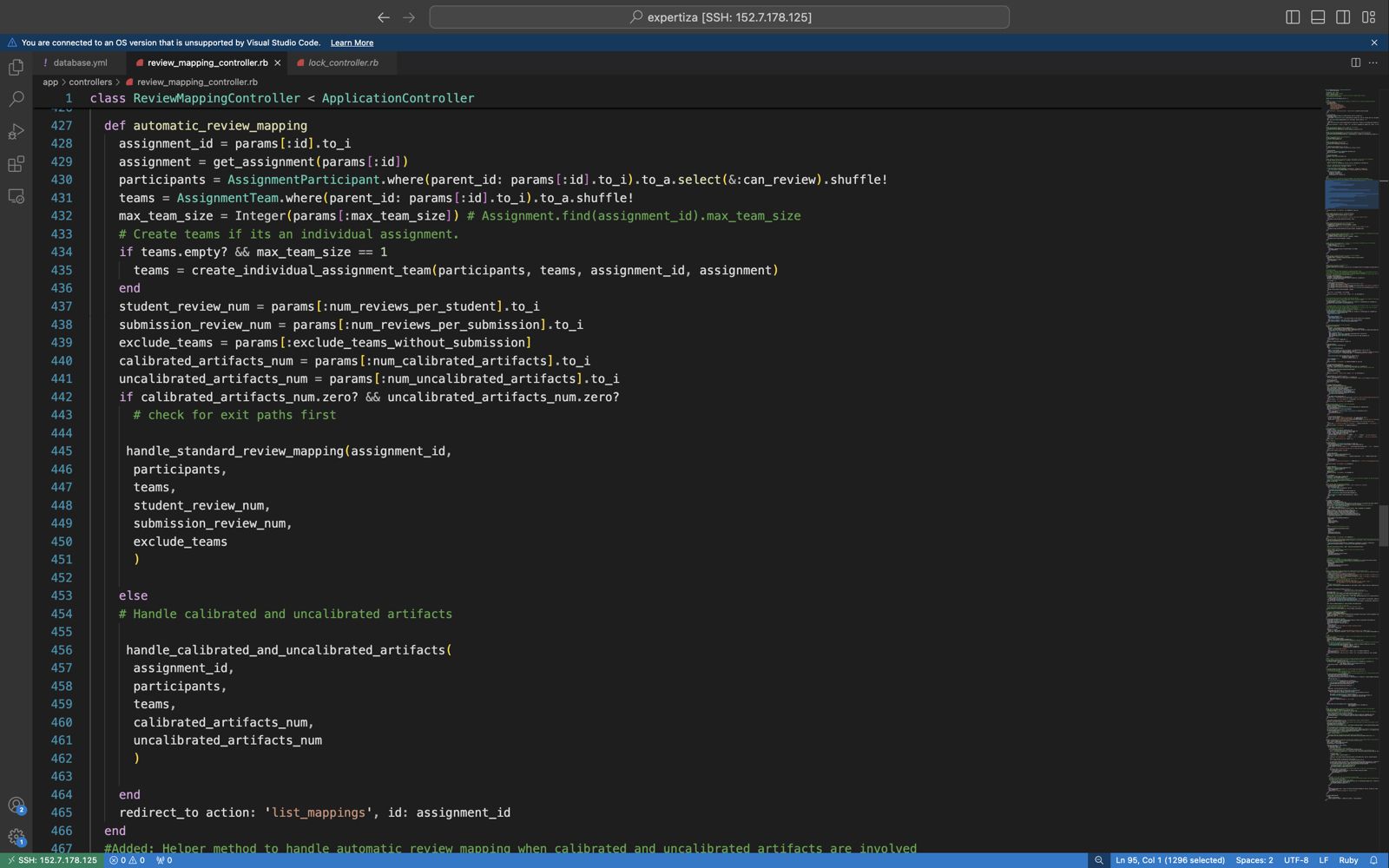This screenshot has width=1389, height=868.
Task: Open the Accounts menu
Action: click(x=16, y=805)
